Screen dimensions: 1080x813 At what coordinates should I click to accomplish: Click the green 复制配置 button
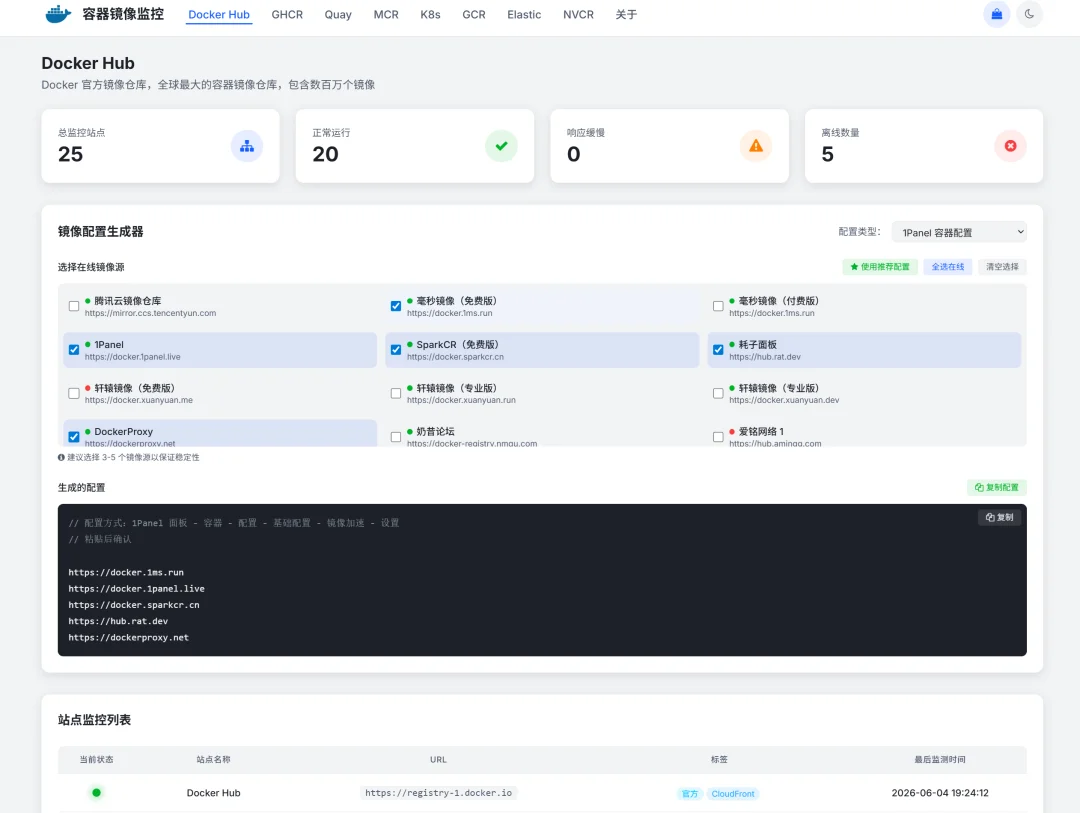[997, 487]
